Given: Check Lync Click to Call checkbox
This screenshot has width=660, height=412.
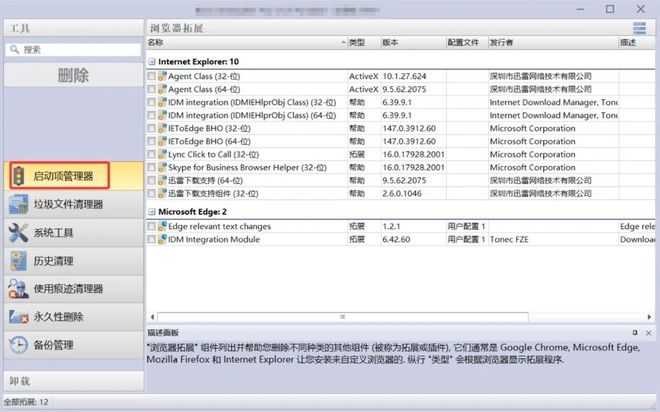Looking at the screenshot, I should point(152,155).
